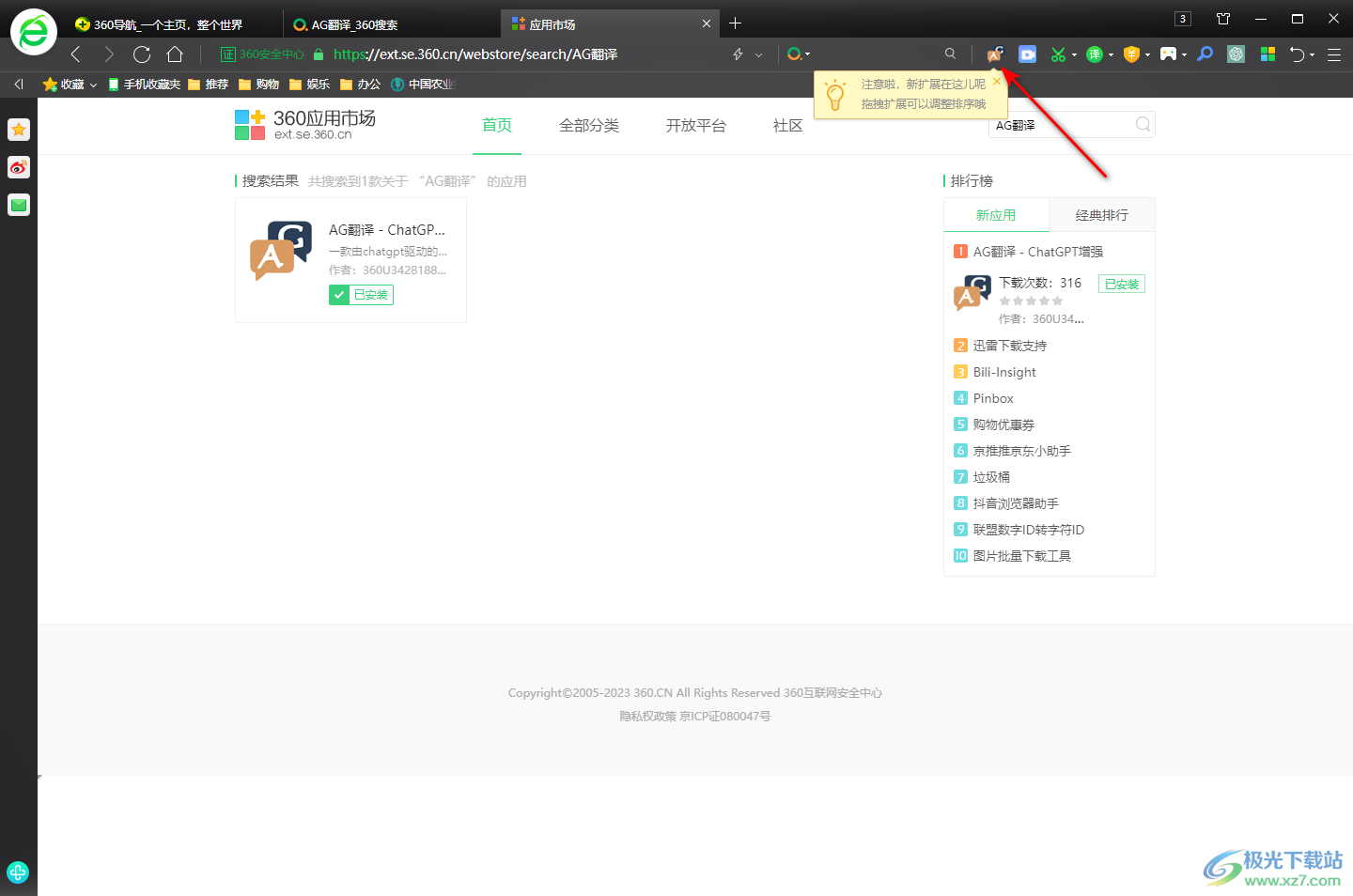
Task: Expand the ¥ shield icon dropdown arrow
Action: [1147, 54]
